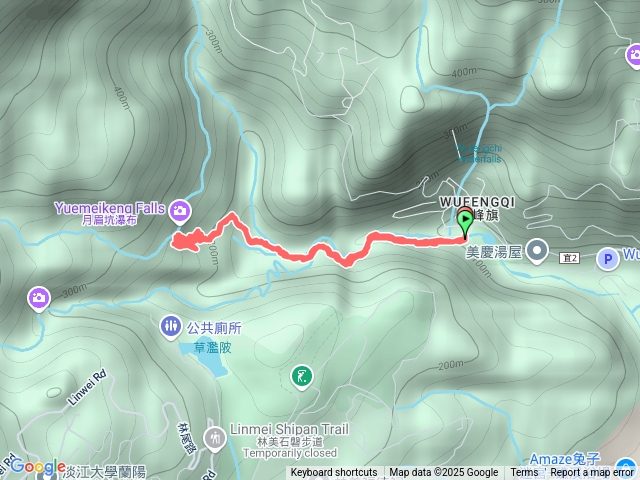Screen dimensions: 640x480
Task: Open Keyboard shortcuts
Action: (334, 473)
